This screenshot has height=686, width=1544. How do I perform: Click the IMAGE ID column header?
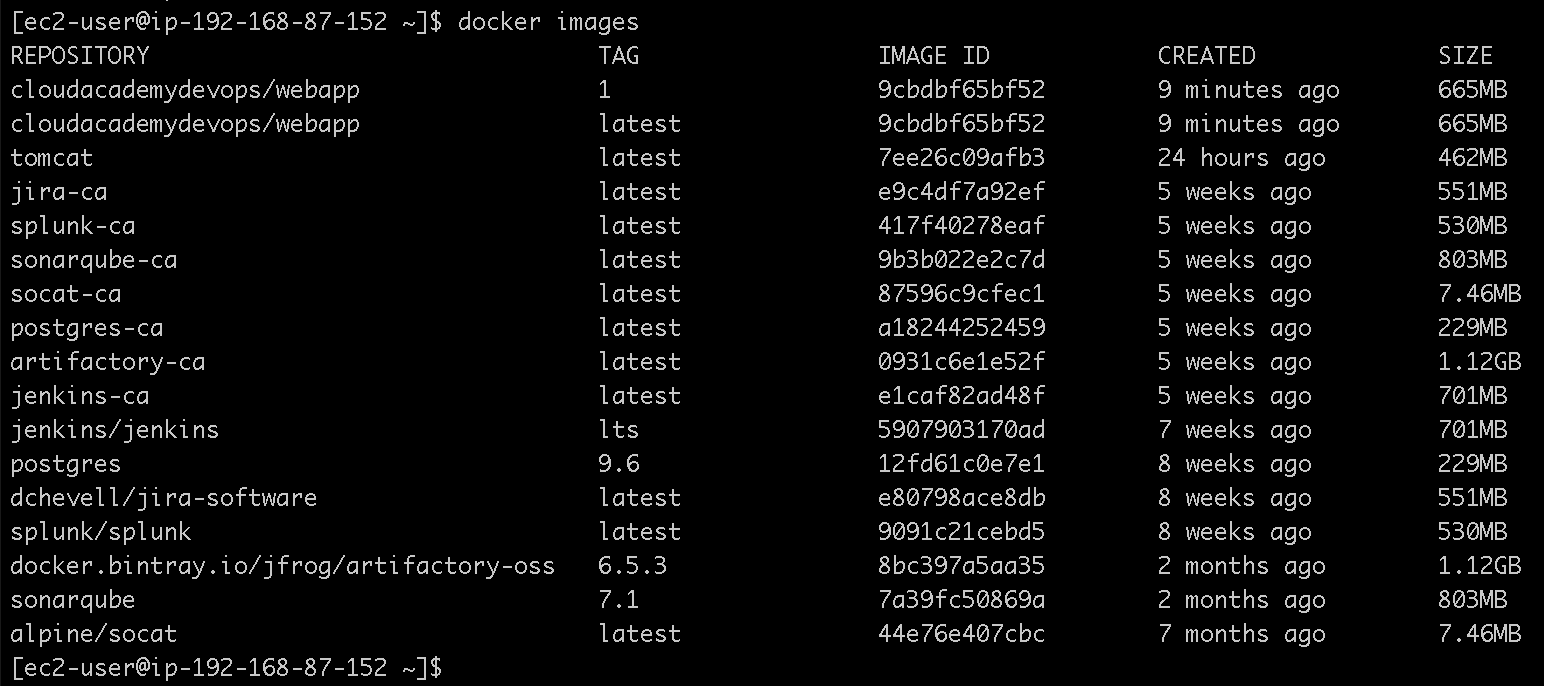933,56
